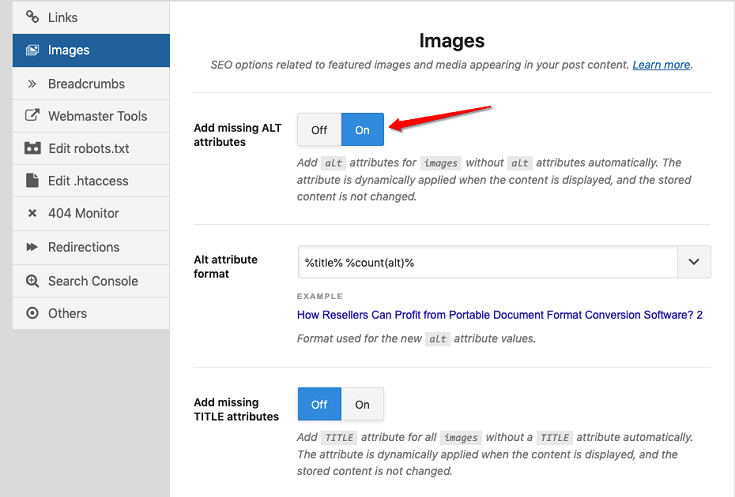Set Add missing TITLE attributes to On
Image resolution: width=735 pixels, height=497 pixels.
[x=362, y=404]
